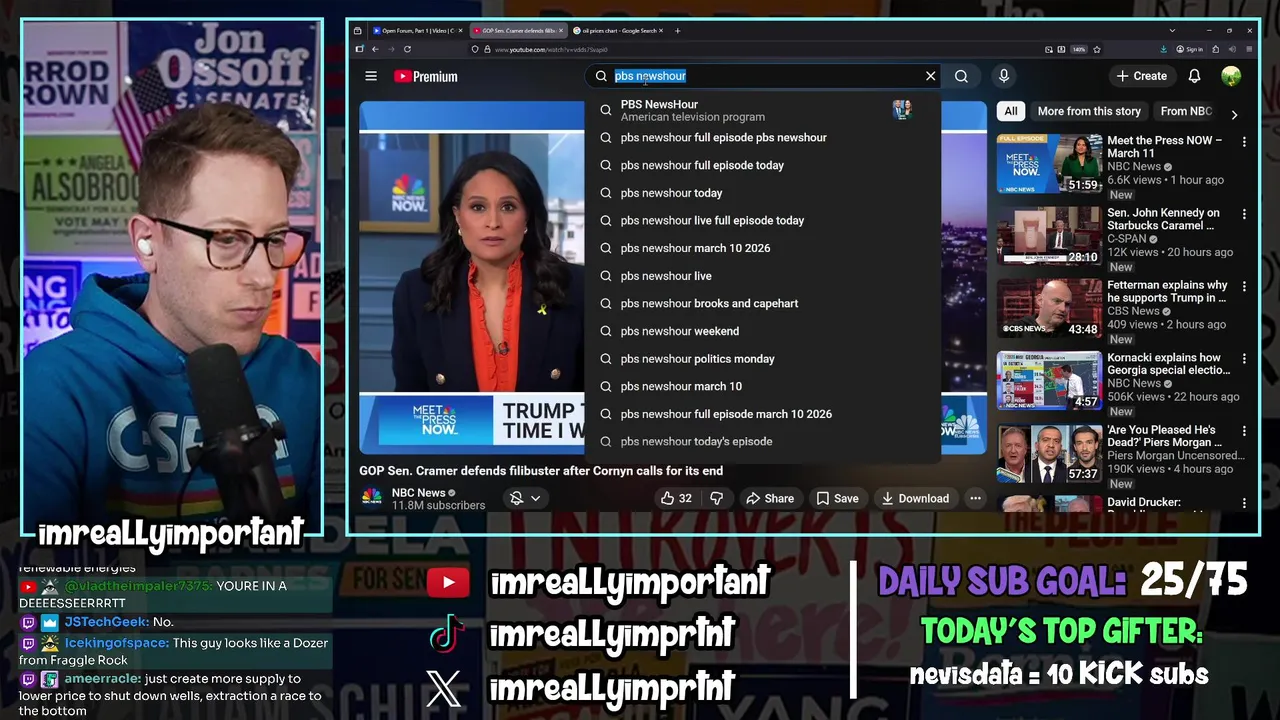Select the 'PBS NewsHour' American television program suggestion
1280x720 pixels.
762,110
